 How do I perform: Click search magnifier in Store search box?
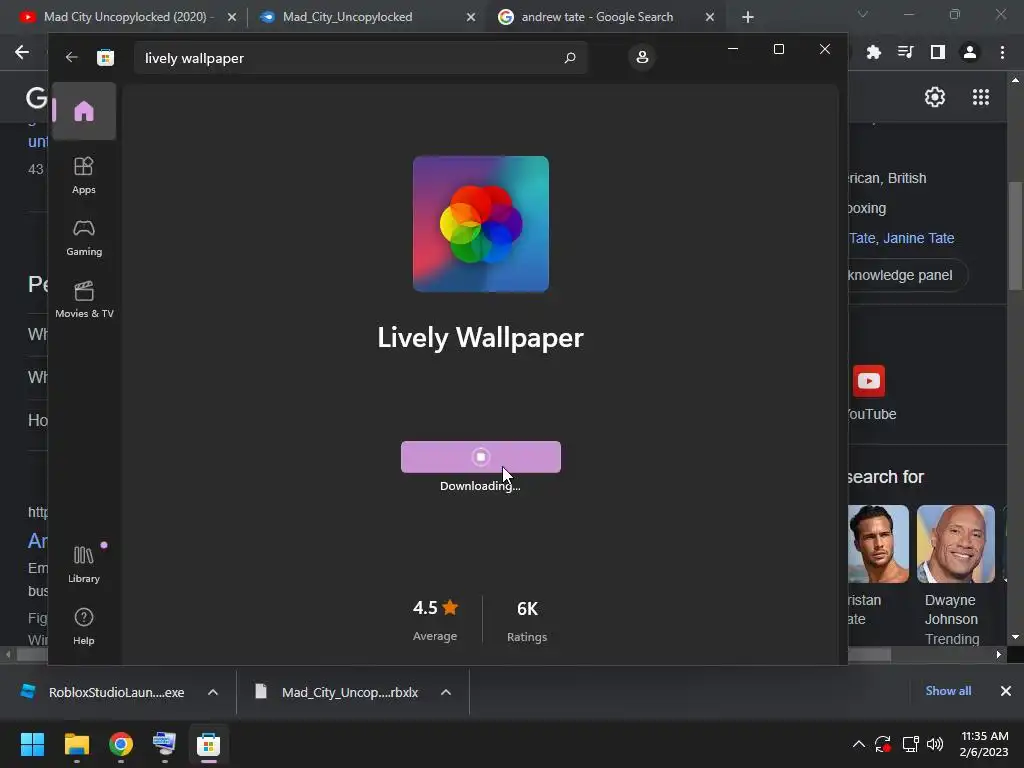coord(569,57)
